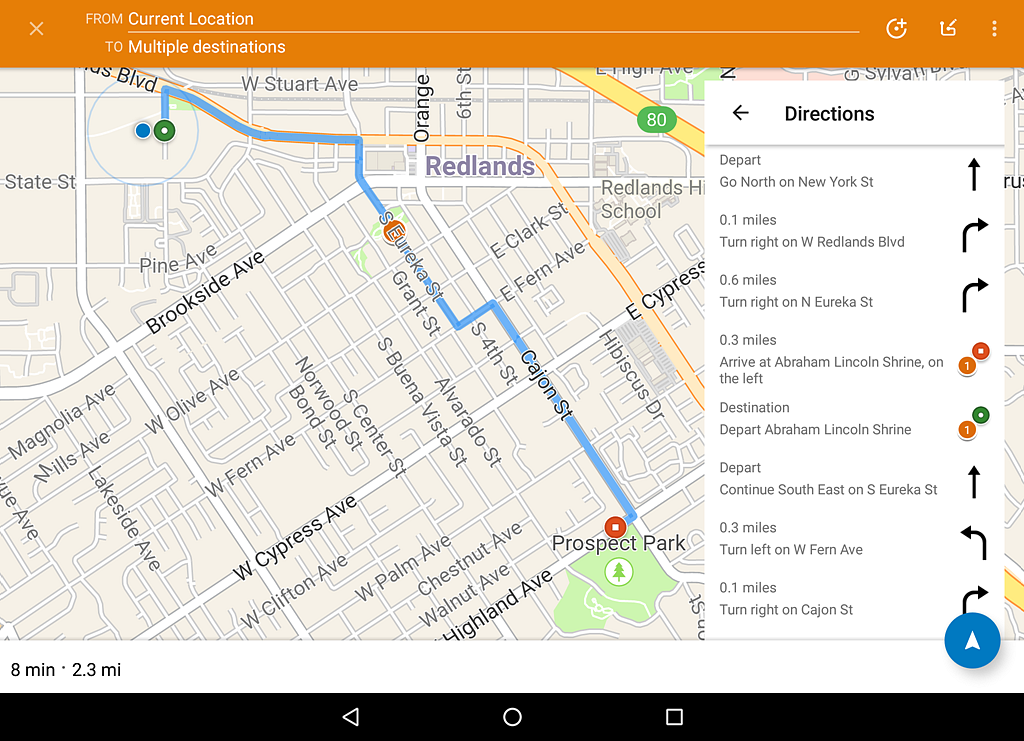This screenshot has width=1024, height=741.
Task: Select 'Turn right on W Redlands Blvd' step
Action: pos(855,232)
